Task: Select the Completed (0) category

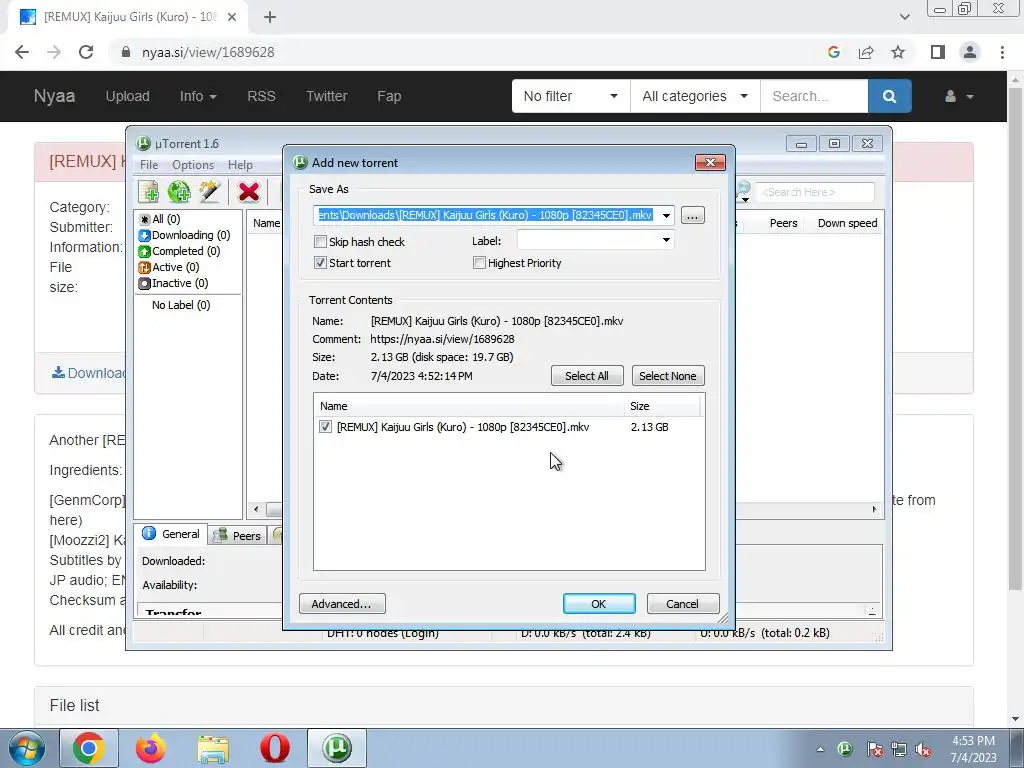Action: click(180, 251)
